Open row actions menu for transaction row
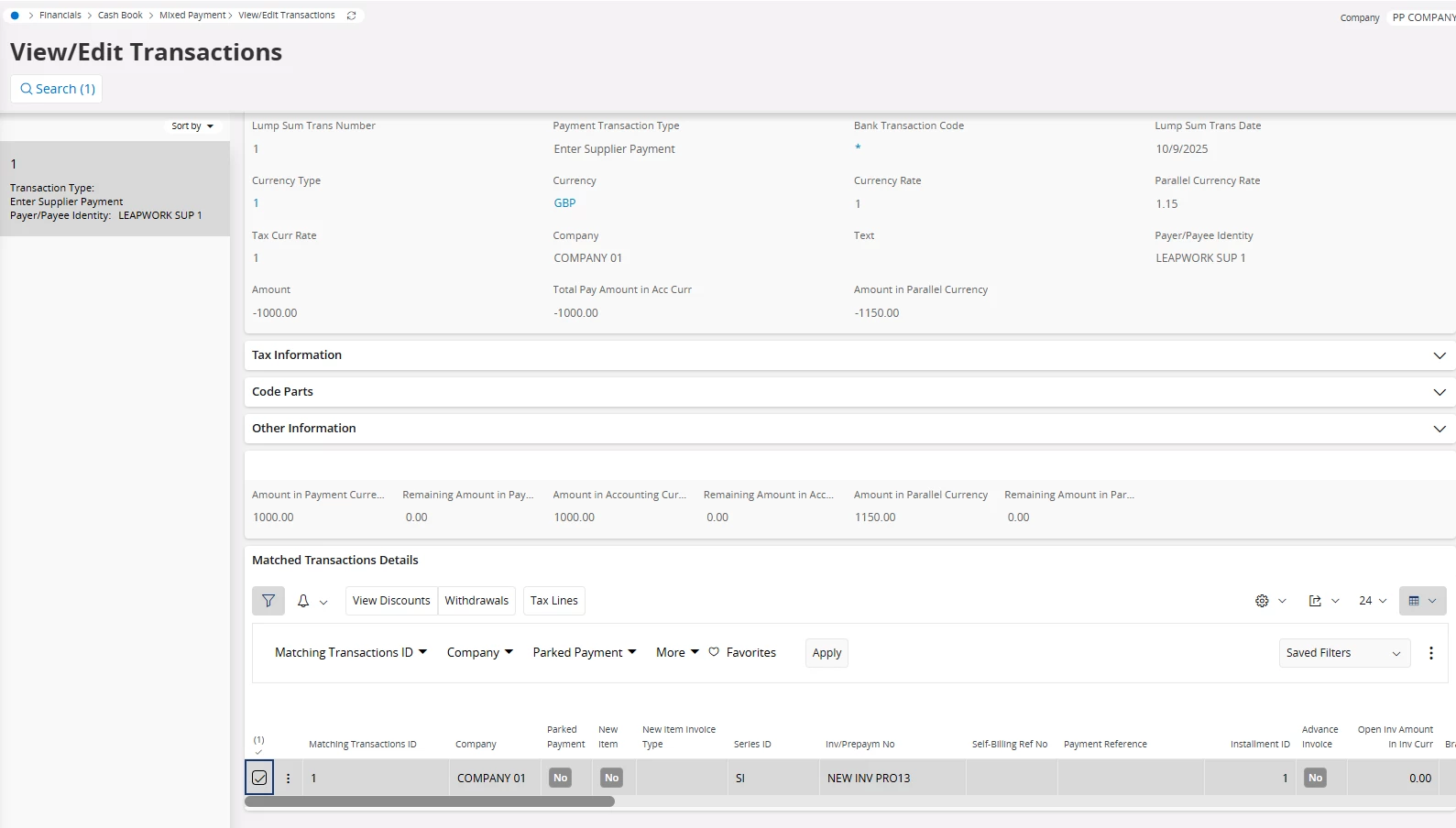Viewport: 1456px width, 828px height. tap(288, 779)
